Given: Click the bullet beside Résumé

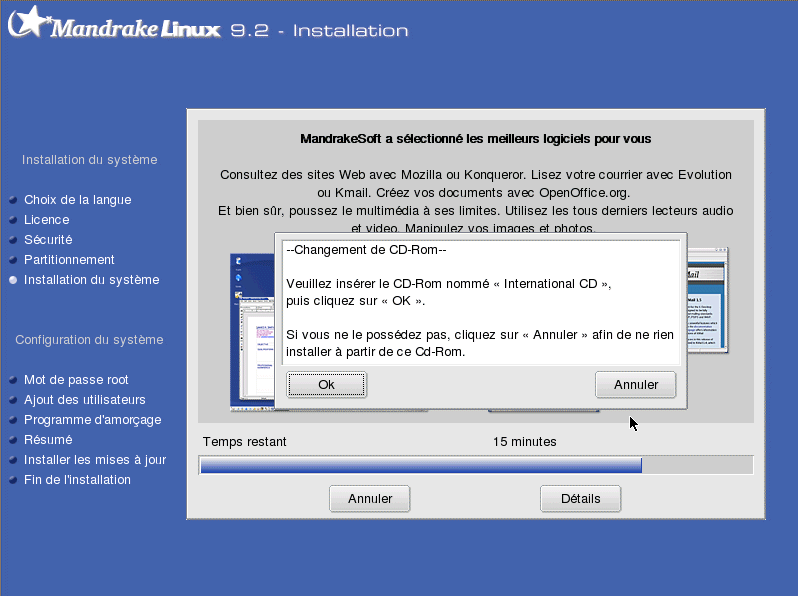Looking at the screenshot, I should 13,440.
